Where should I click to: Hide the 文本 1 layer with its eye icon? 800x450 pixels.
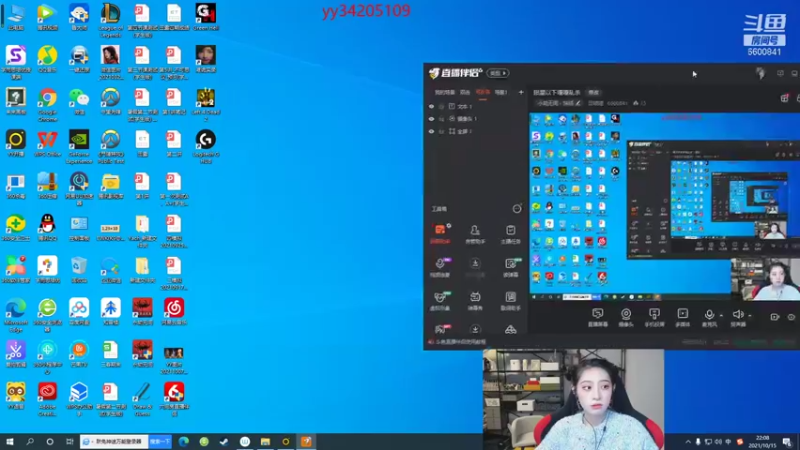pos(432,107)
